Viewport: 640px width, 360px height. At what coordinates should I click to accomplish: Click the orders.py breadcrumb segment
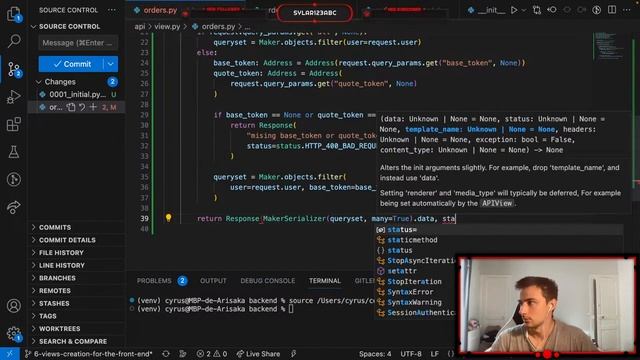pos(218,27)
